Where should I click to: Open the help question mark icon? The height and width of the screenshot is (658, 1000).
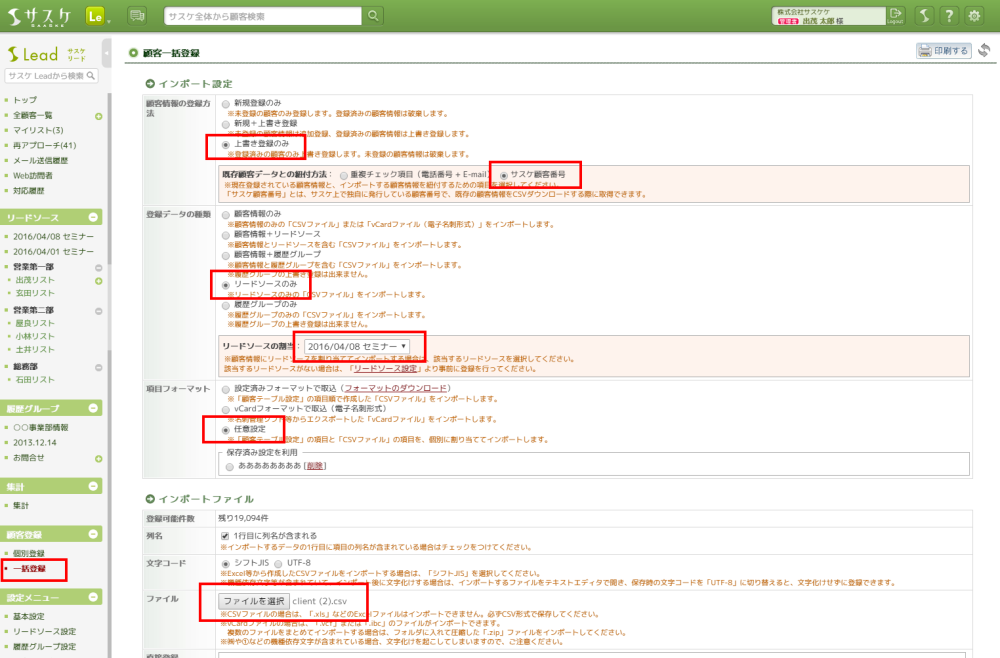click(947, 16)
